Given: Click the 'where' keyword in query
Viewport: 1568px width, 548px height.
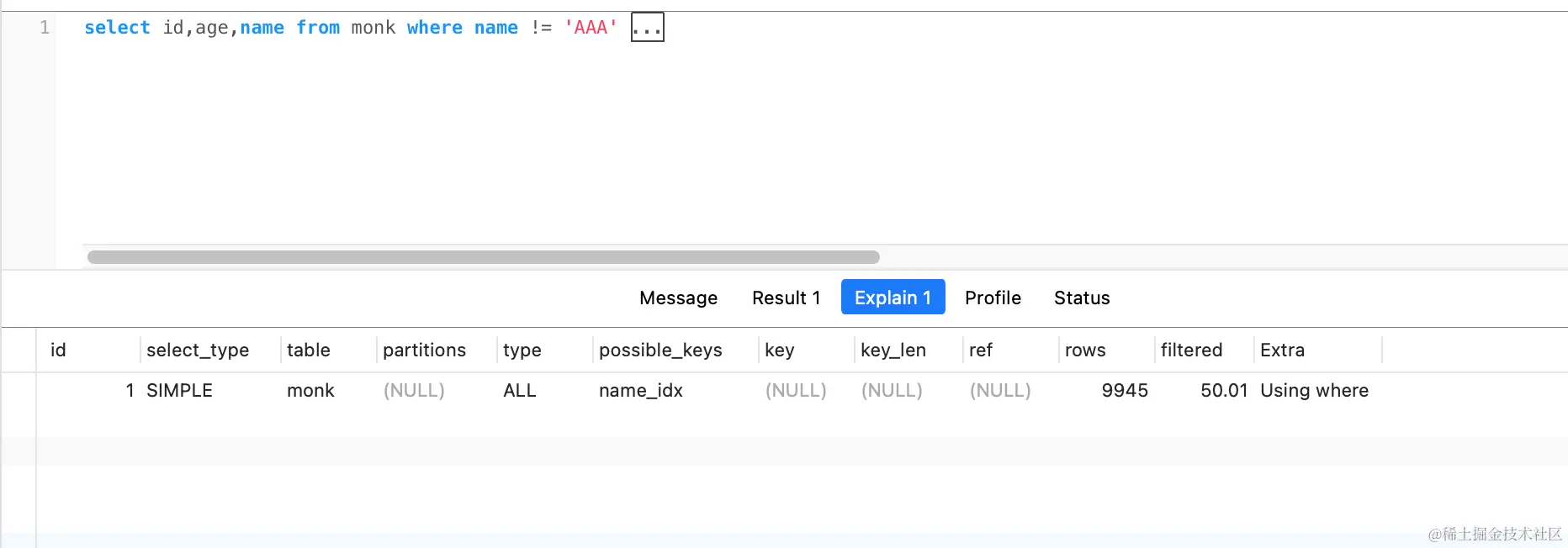Looking at the screenshot, I should click(x=435, y=28).
